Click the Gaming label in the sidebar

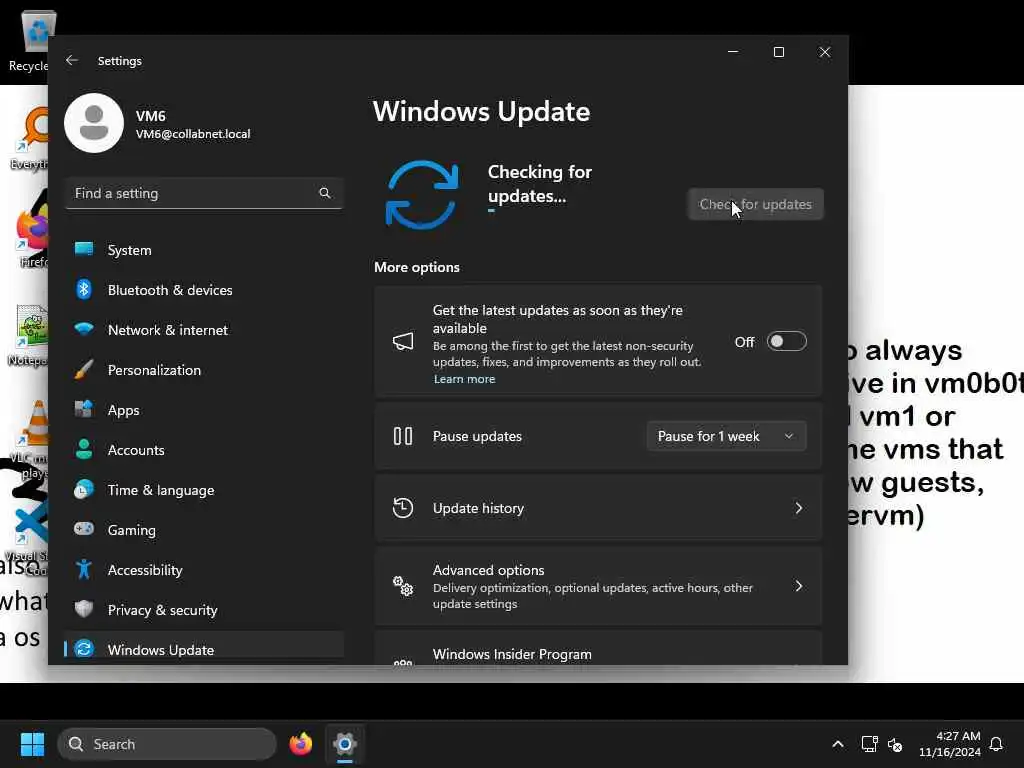tap(132, 530)
